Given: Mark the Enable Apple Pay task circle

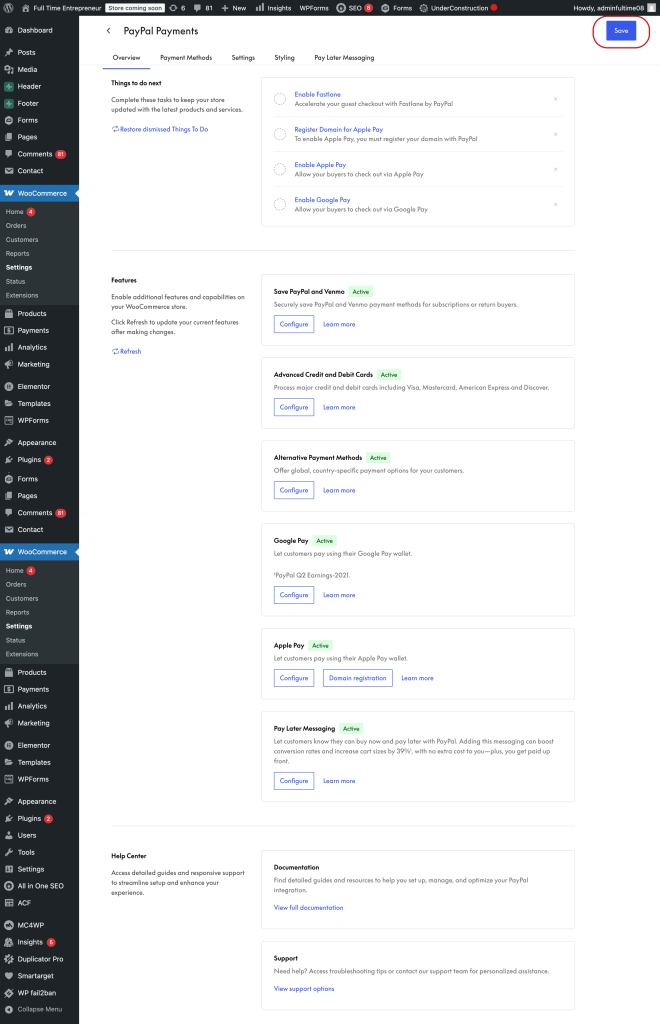Looking at the screenshot, I should pyautogui.click(x=279, y=170).
